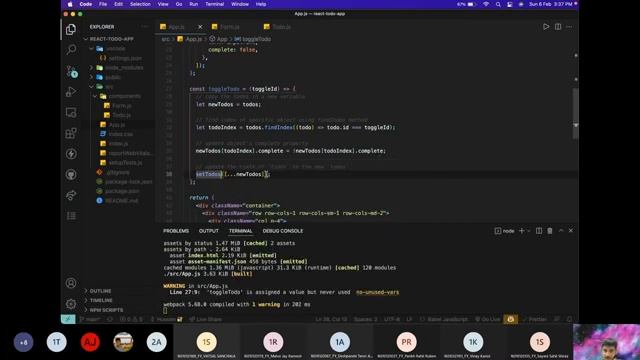
Task: Open the no-unused-vars link in terminal
Action: (x=378, y=292)
